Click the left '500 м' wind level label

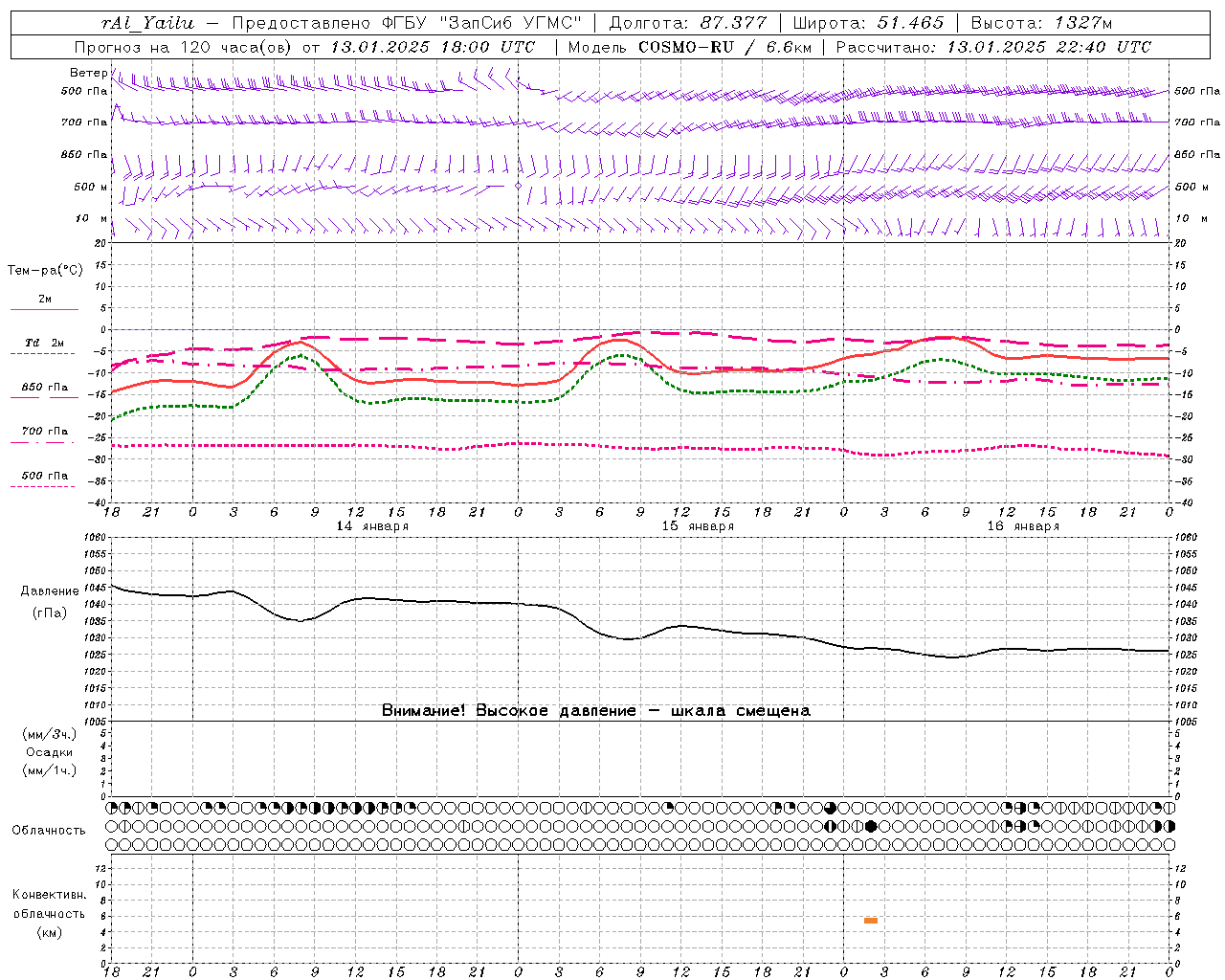click(x=91, y=188)
